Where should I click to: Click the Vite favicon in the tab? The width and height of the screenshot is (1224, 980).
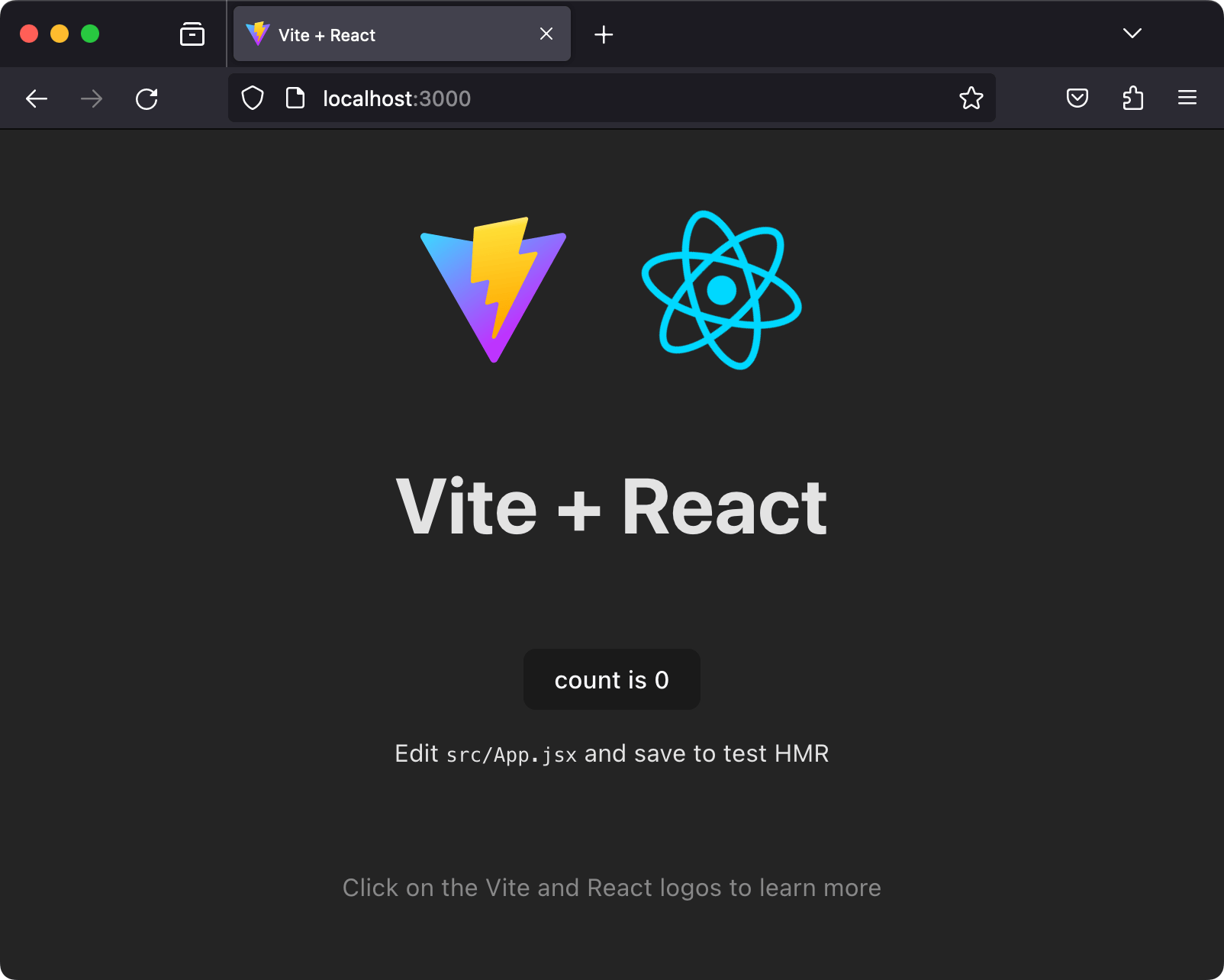[258, 34]
